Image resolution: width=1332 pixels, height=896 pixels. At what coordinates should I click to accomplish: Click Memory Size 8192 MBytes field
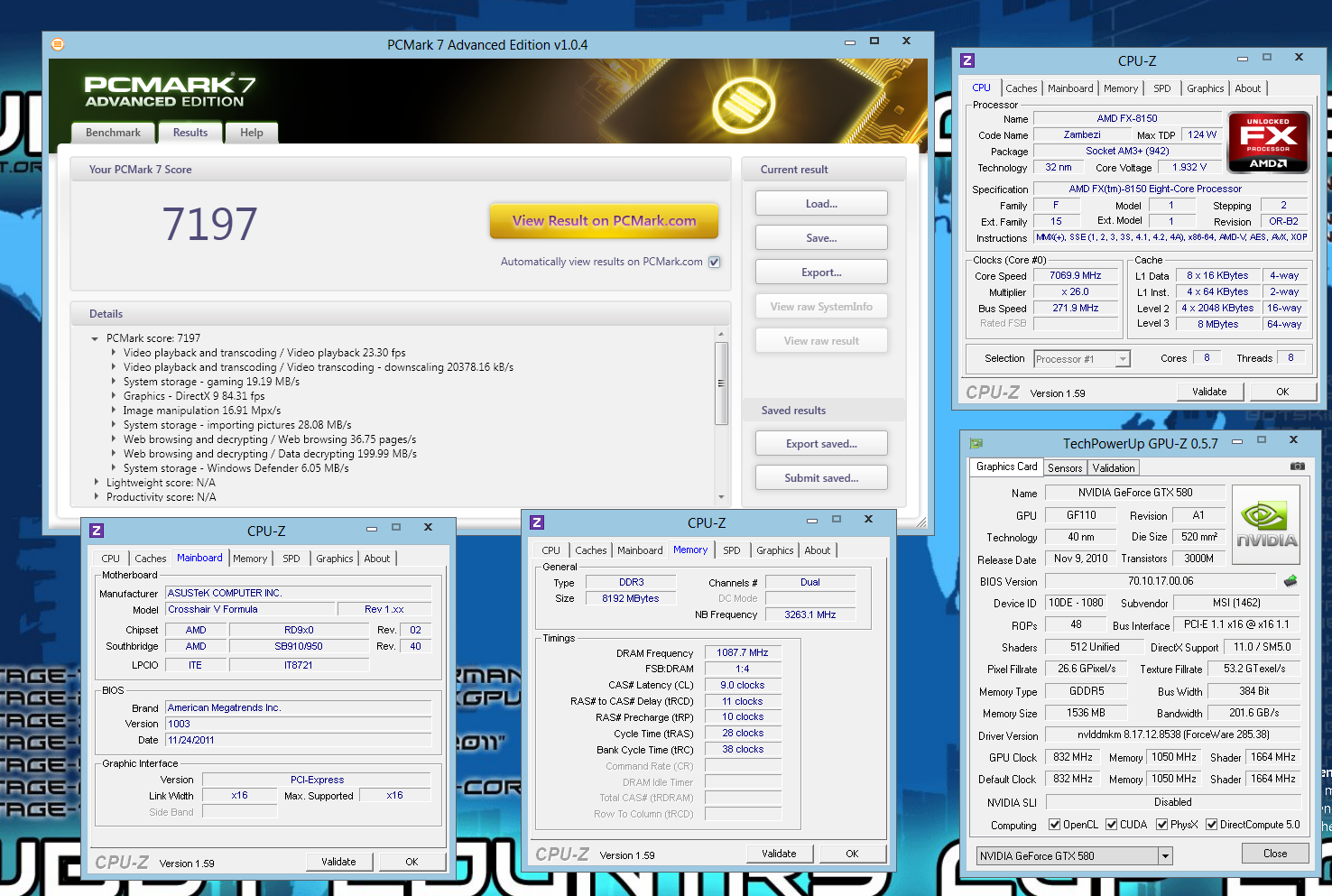click(631, 598)
